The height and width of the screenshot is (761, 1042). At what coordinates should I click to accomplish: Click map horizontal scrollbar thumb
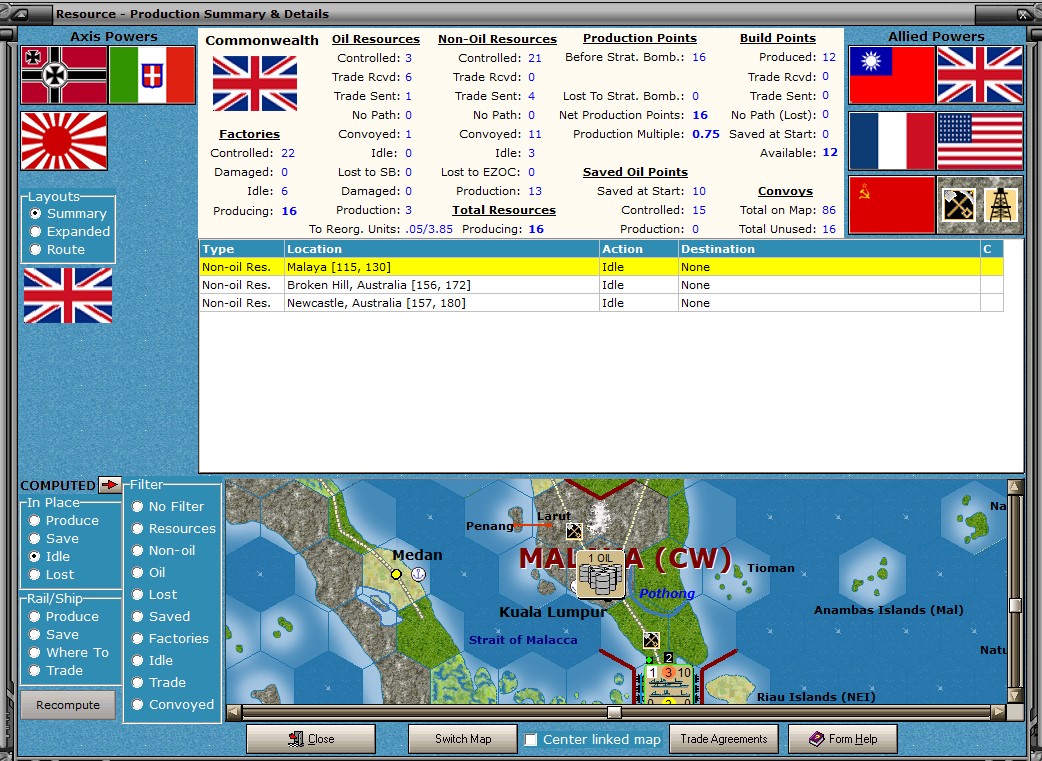615,712
